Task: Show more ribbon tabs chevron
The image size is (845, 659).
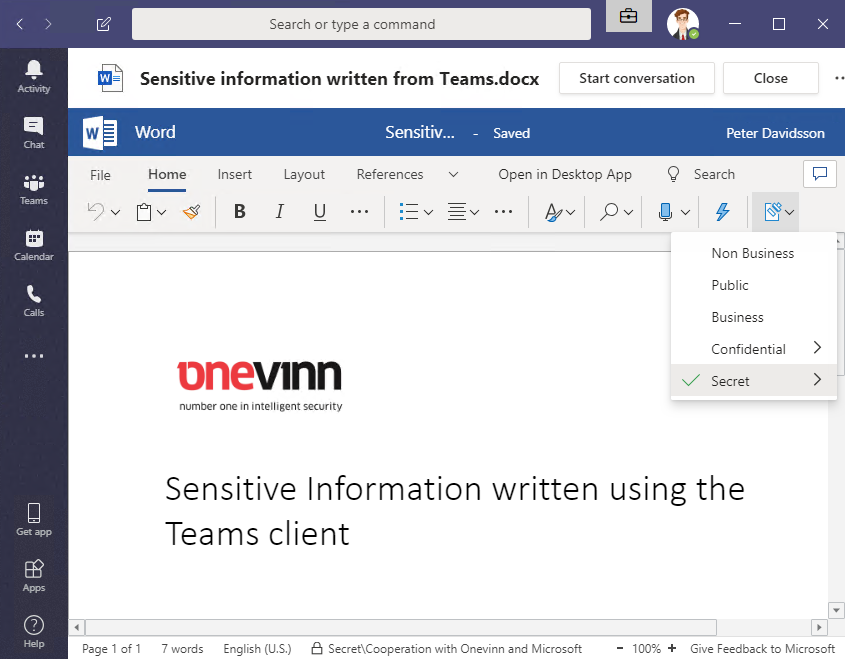Action: tap(453, 175)
